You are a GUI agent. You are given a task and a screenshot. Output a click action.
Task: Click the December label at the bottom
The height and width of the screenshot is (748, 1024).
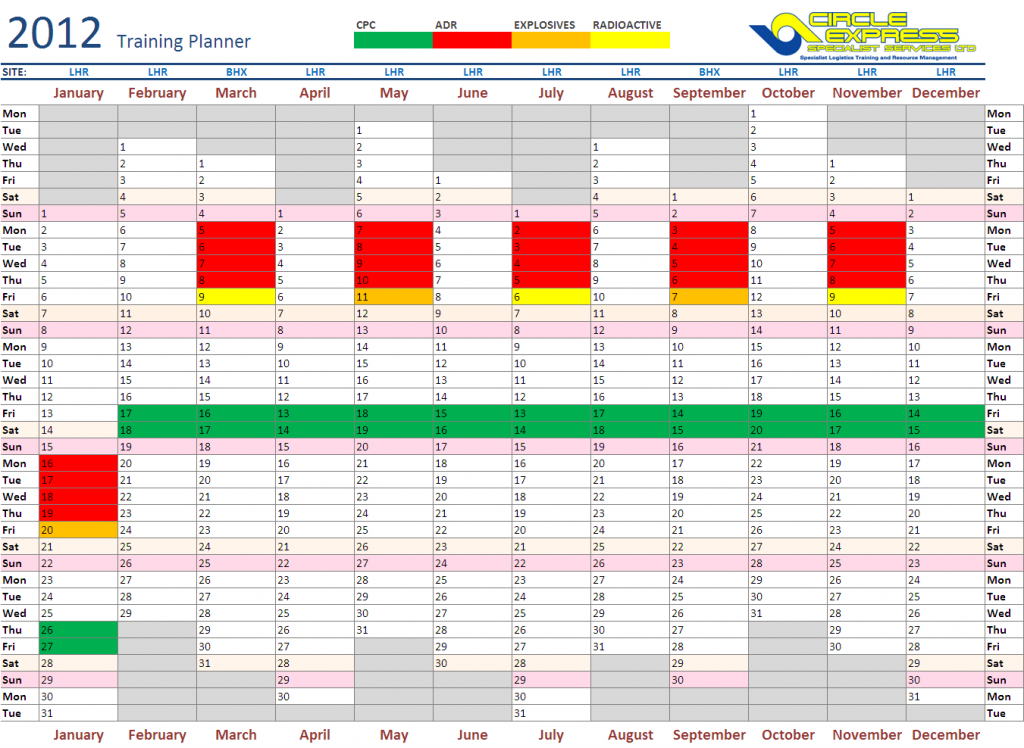946,735
